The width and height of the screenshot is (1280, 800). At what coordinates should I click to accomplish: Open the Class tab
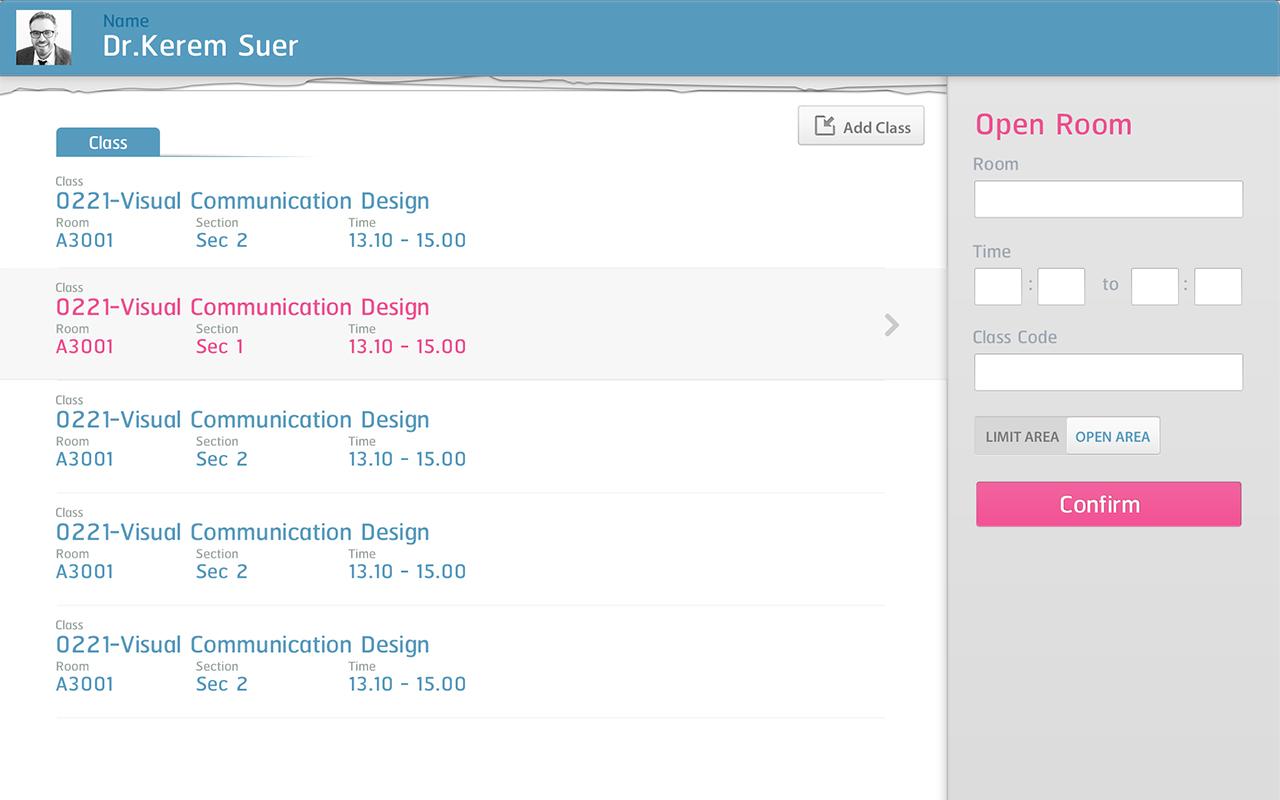click(108, 142)
